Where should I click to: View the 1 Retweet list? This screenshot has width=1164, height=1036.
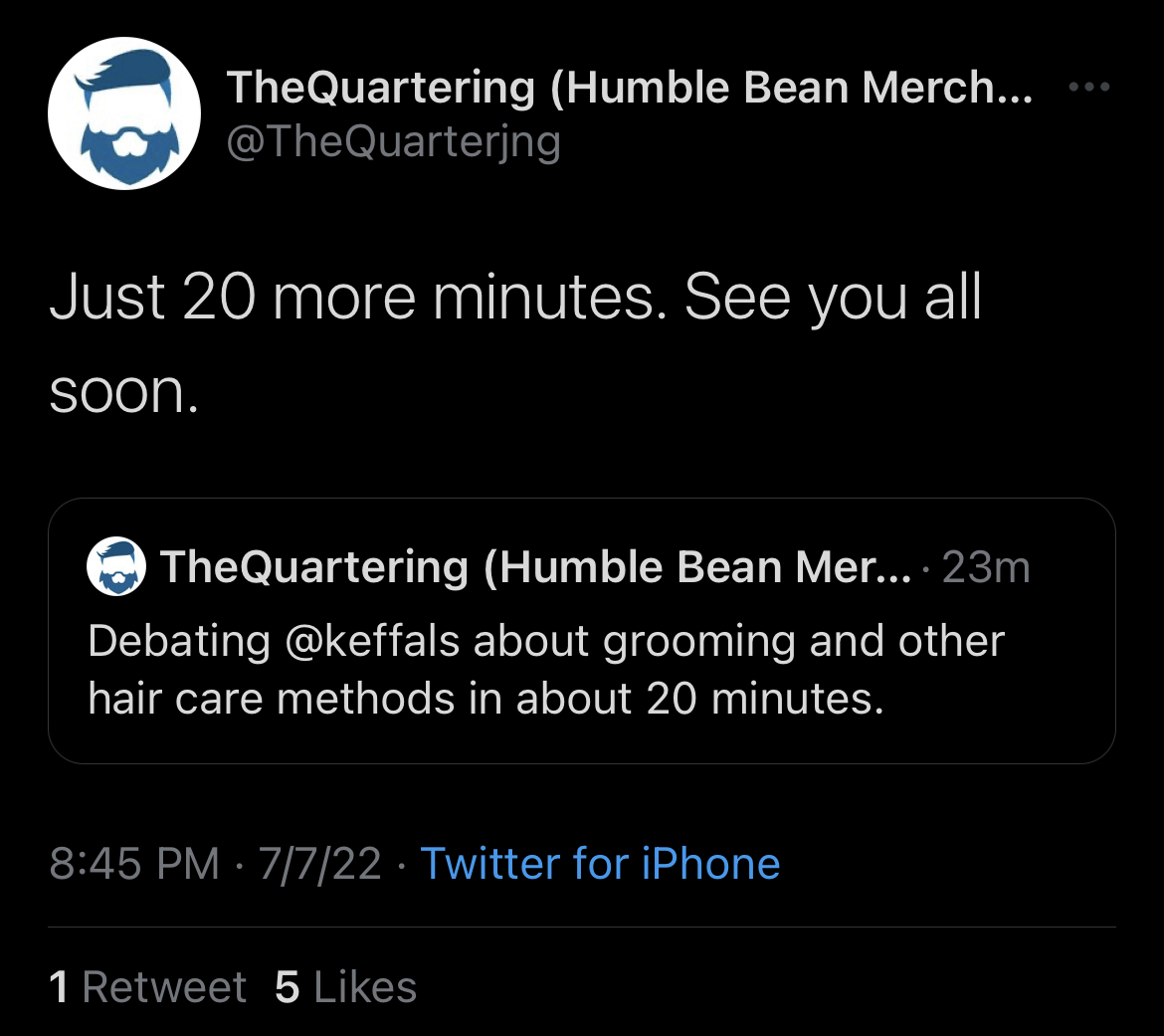[147, 987]
